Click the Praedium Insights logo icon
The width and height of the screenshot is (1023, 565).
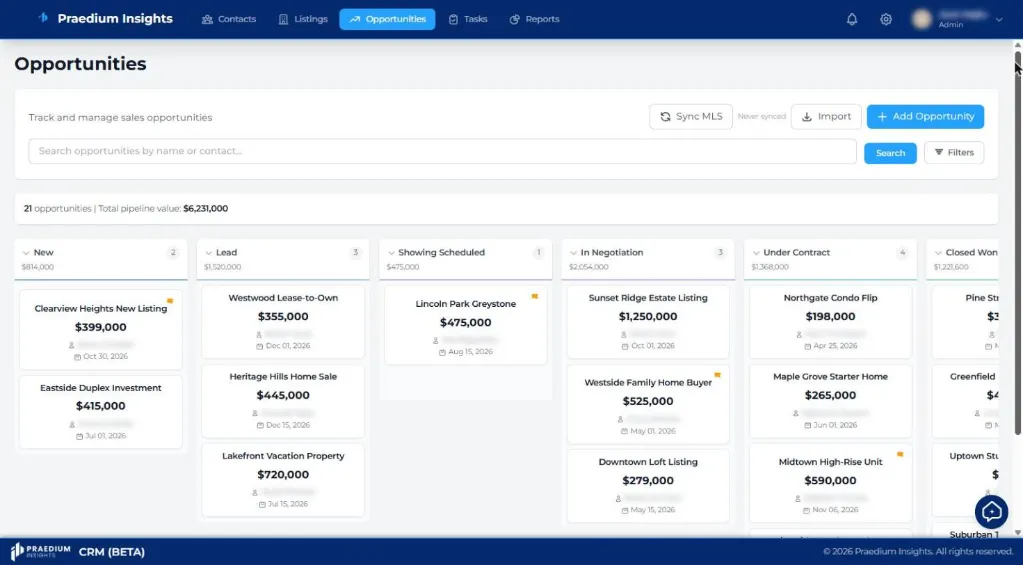click(x=43, y=18)
